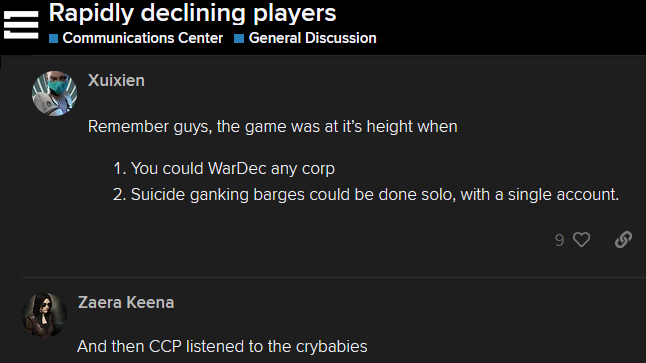Open the General Discussion category
The image size is (646, 363).
click(313, 38)
